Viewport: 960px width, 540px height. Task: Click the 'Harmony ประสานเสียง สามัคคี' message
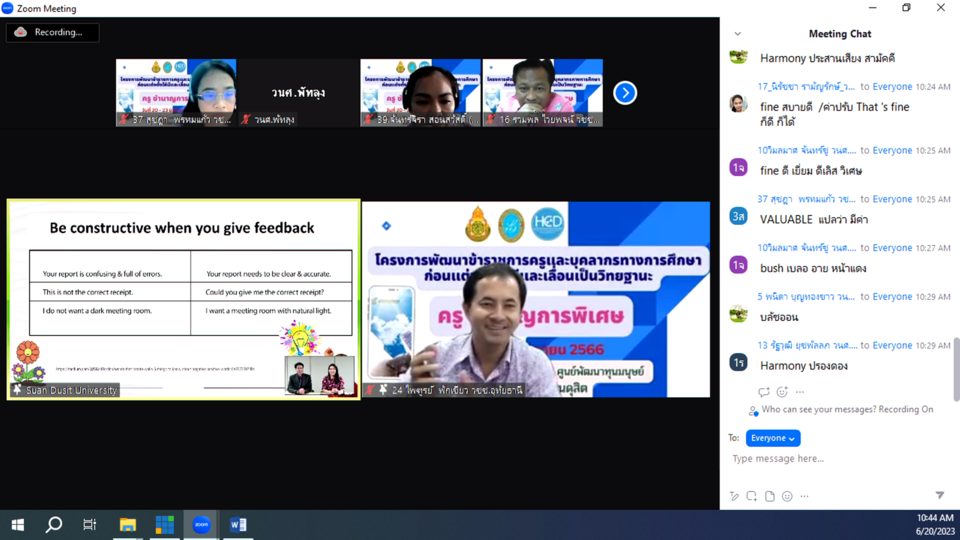coord(827,58)
